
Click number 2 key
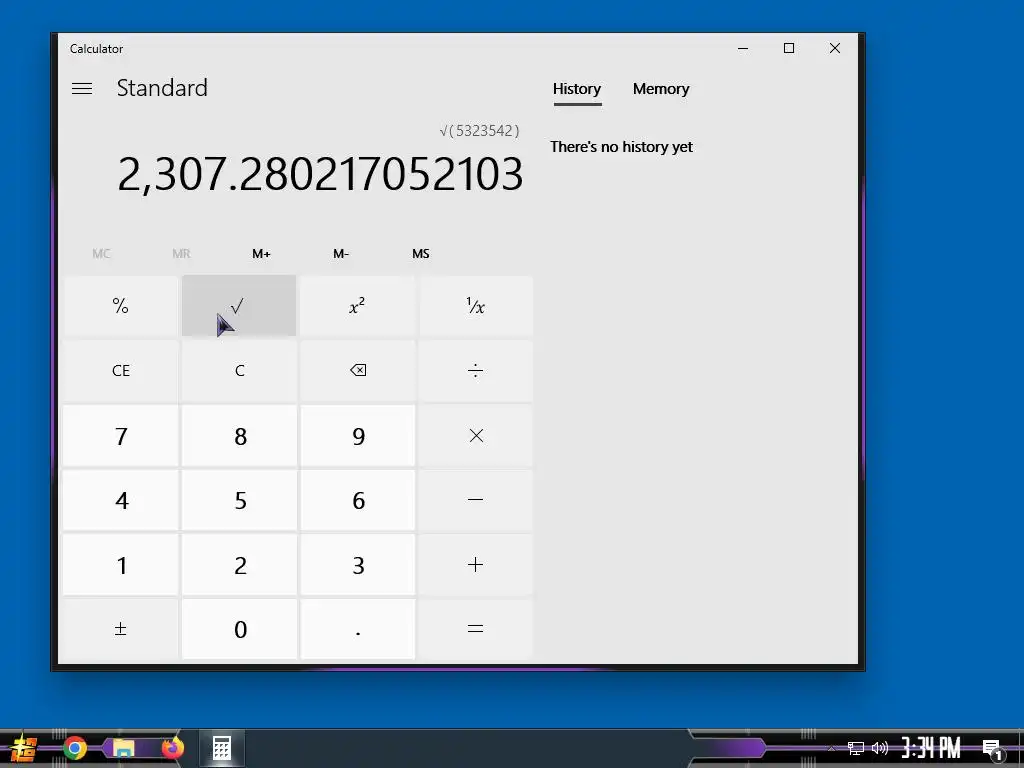point(239,565)
